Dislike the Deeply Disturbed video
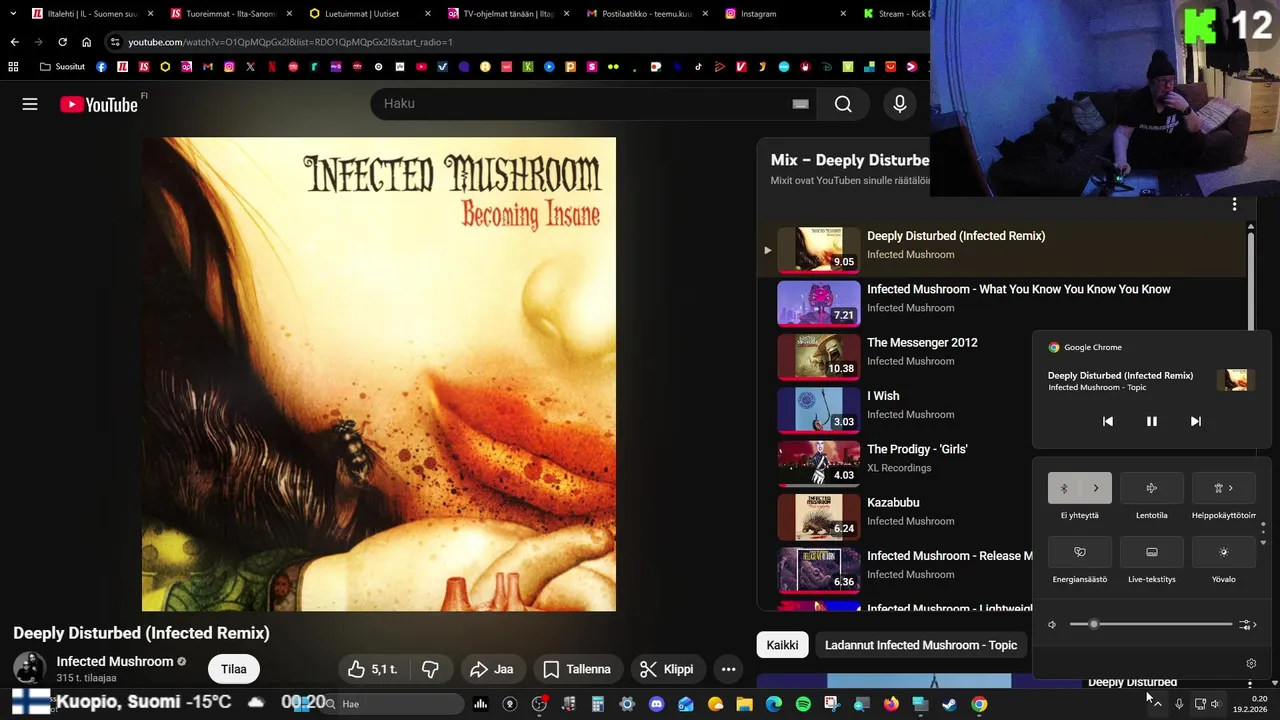 click(x=431, y=669)
